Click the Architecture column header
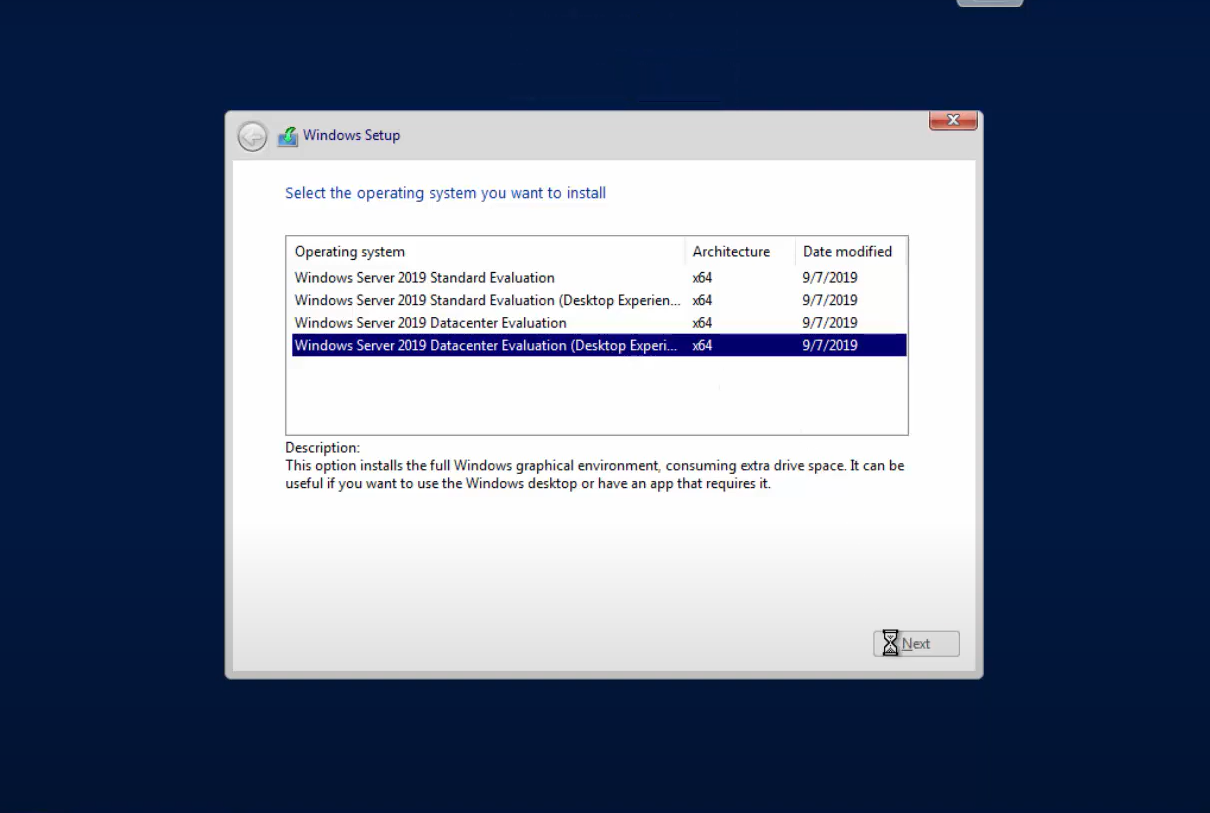1210x813 pixels. tap(740, 252)
